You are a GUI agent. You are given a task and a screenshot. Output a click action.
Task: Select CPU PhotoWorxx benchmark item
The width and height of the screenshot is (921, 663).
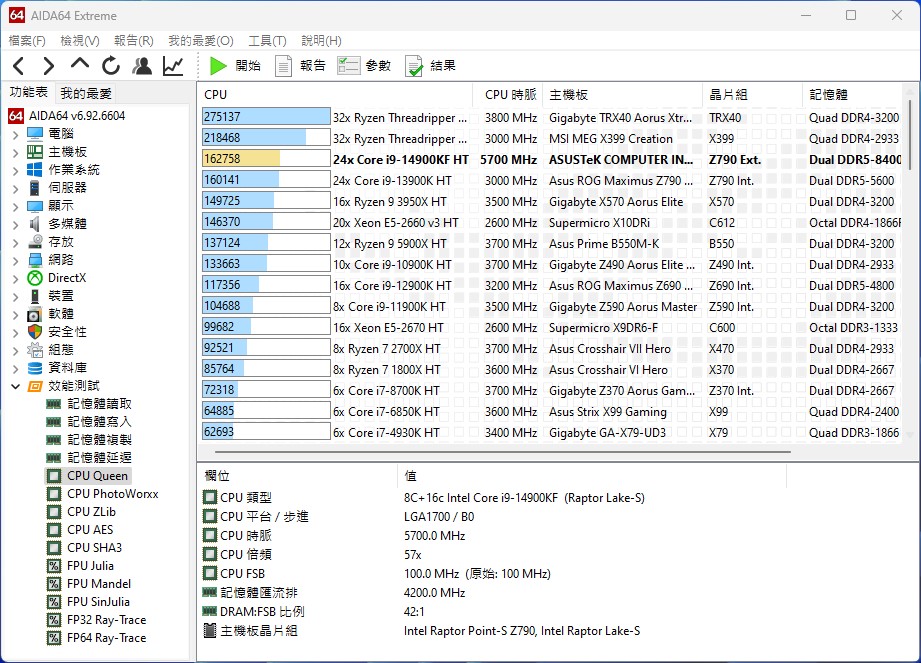[112, 494]
